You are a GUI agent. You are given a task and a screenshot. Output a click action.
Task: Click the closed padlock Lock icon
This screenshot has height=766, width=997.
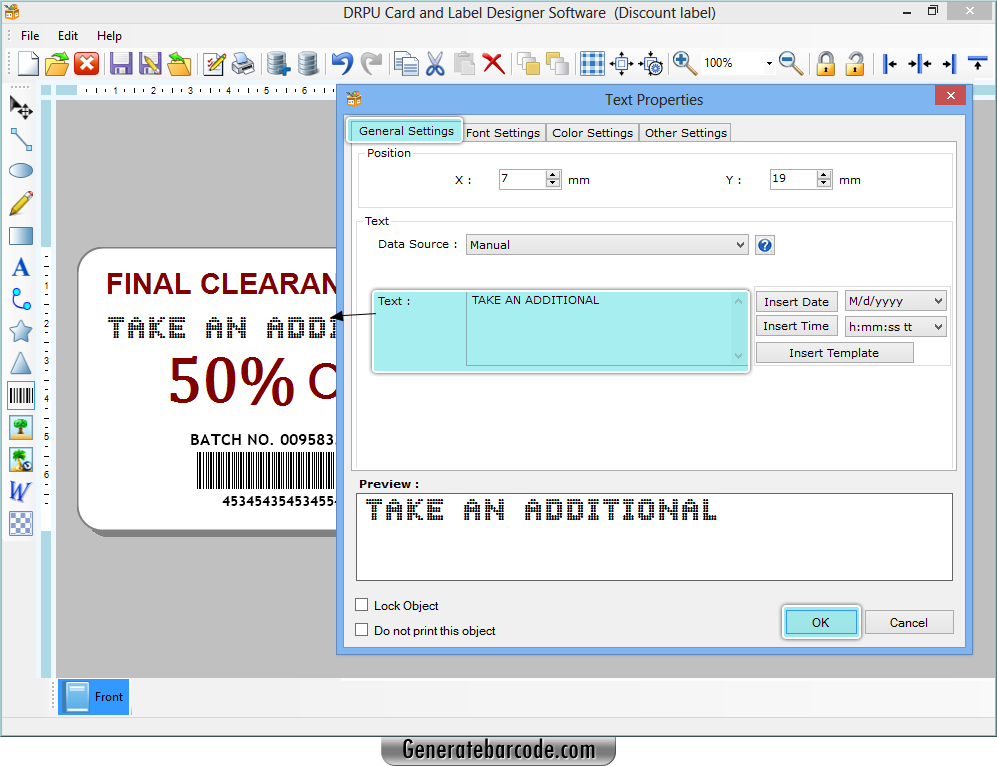tap(826, 63)
